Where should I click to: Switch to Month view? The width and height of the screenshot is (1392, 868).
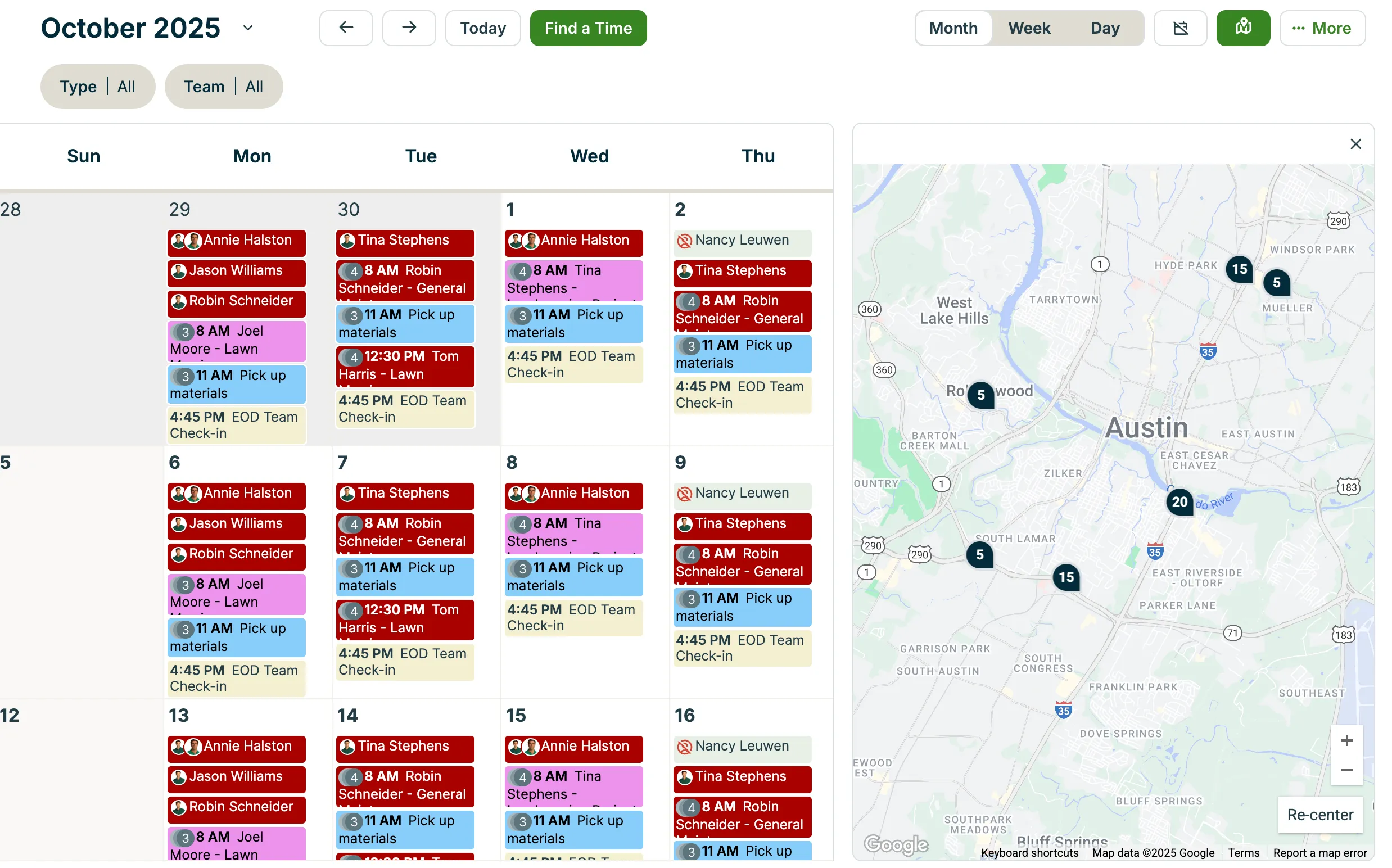(x=953, y=28)
